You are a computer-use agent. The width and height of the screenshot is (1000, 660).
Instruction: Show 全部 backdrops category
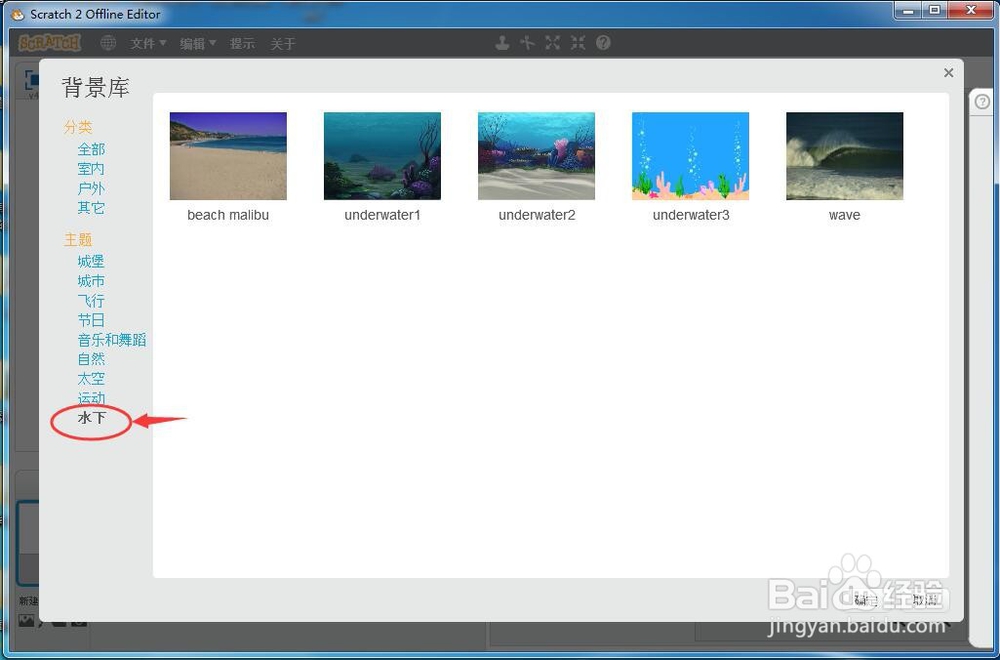point(91,149)
